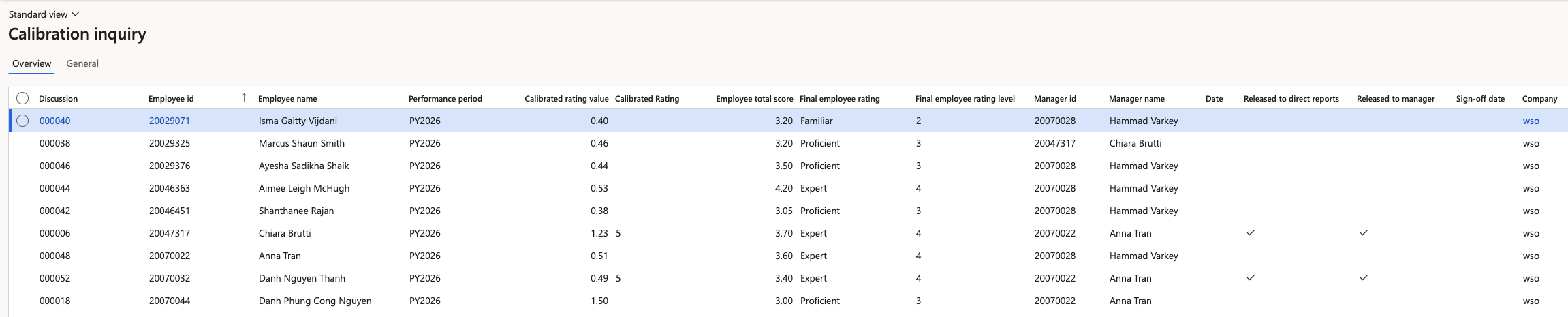Toggle Released to direct reports check for Chiara Brutti

(x=1251, y=233)
